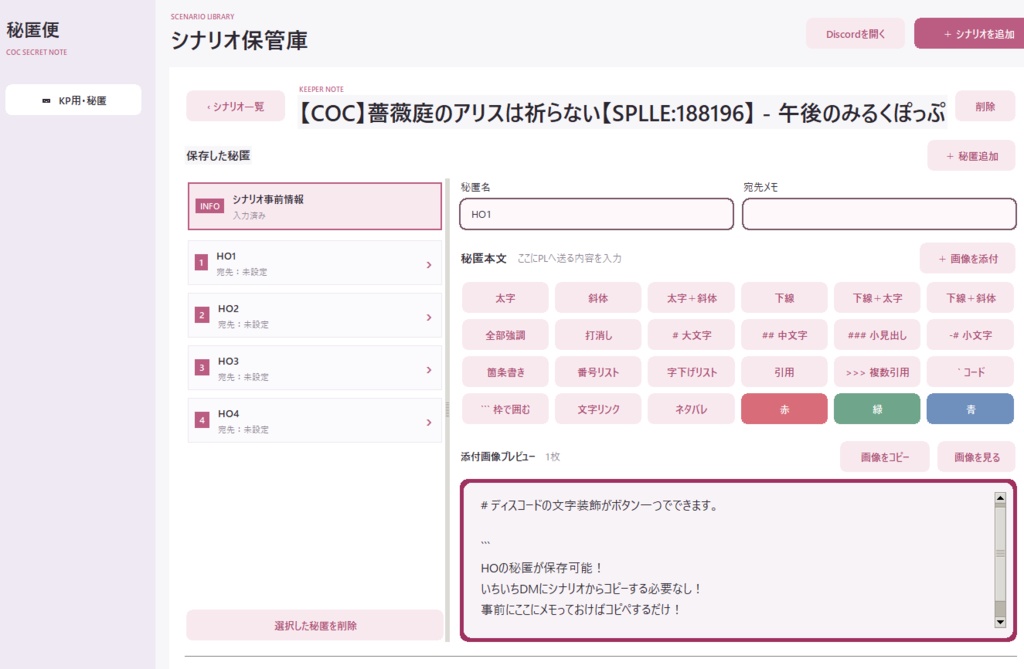Open the HO3 secret entry
Screen dimensions: 1024x669
(315, 368)
